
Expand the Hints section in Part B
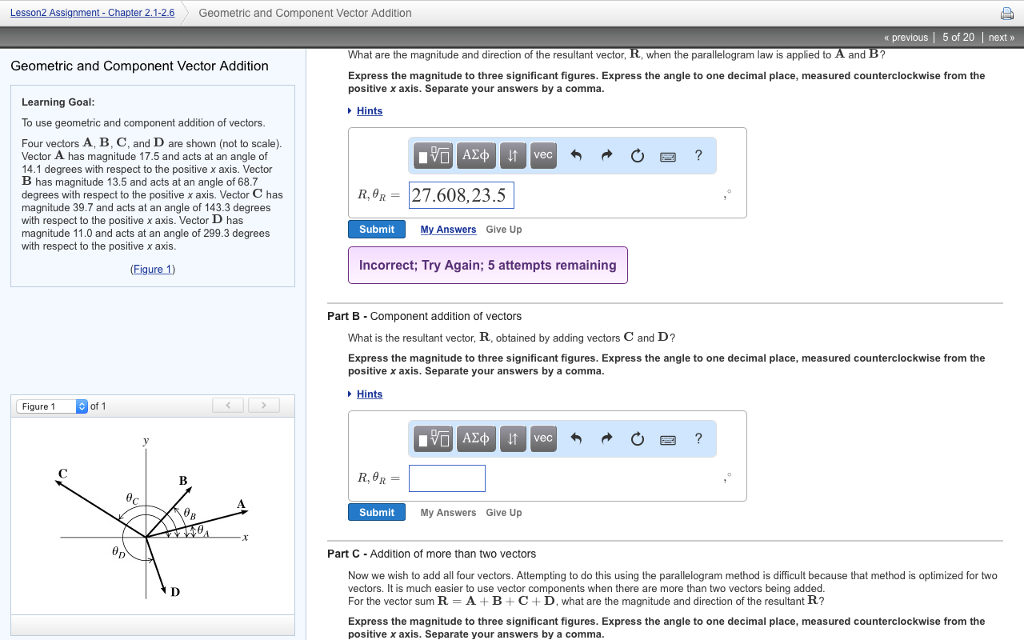[369, 393]
